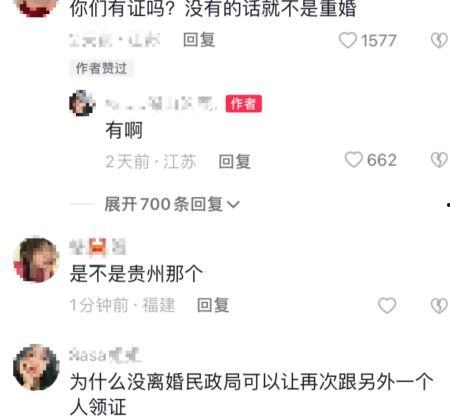Open avatar of 是不是贵州那个 commenter

click(x=36, y=260)
